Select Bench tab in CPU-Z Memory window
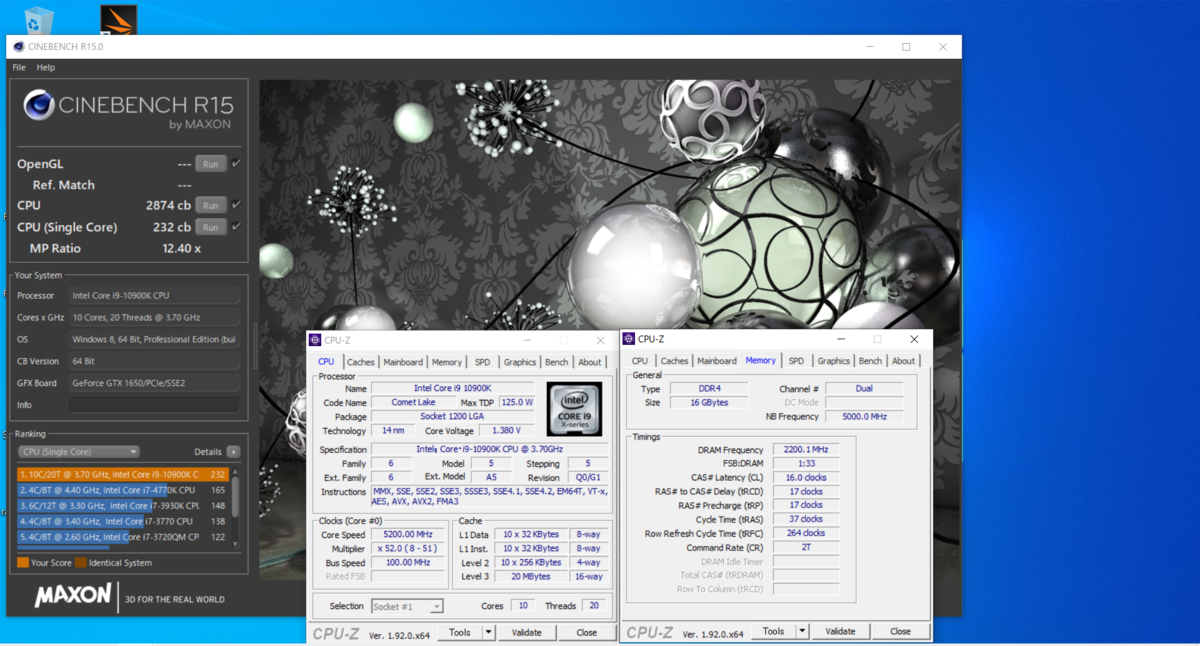Viewport: 1200px width, 646px height. [x=871, y=361]
